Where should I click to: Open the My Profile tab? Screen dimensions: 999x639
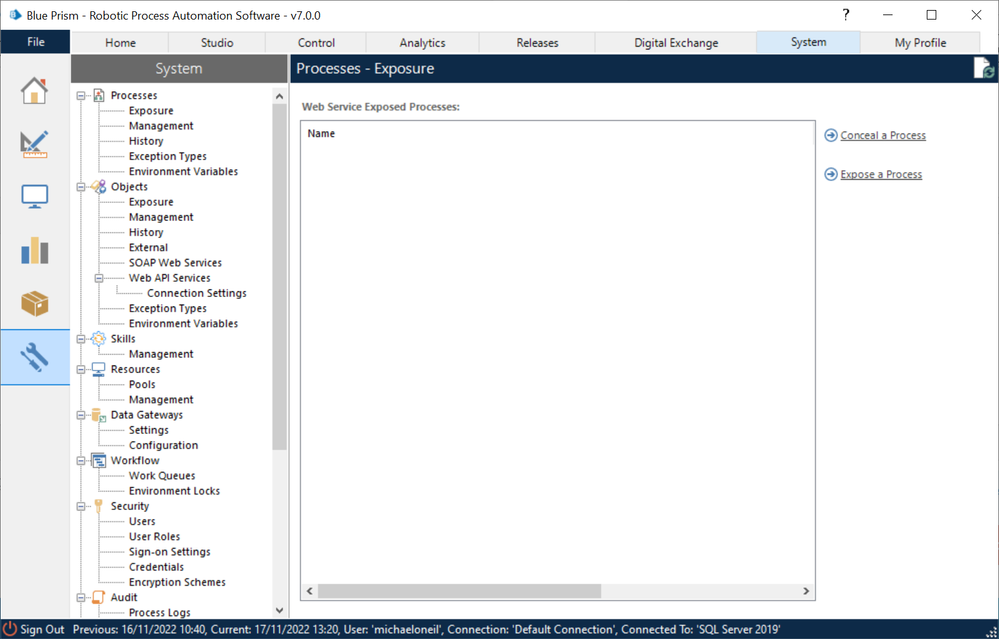point(920,43)
